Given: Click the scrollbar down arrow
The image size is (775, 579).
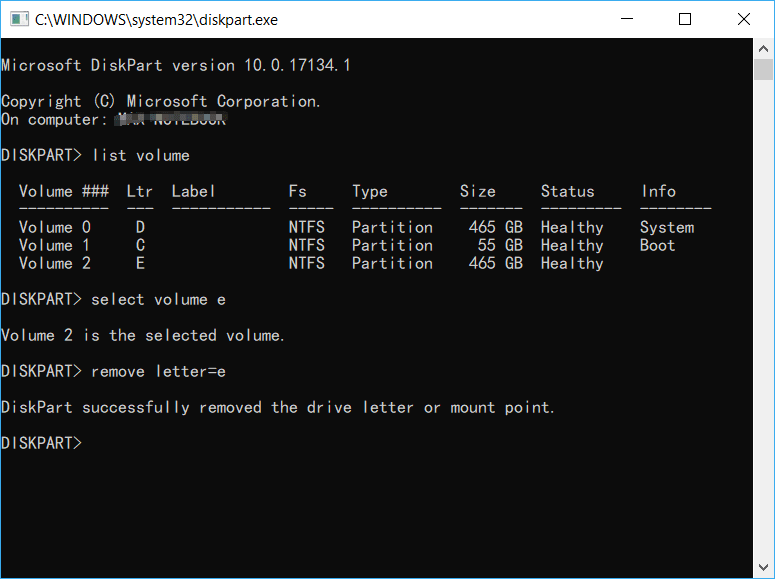Looking at the screenshot, I should point(764,569).
